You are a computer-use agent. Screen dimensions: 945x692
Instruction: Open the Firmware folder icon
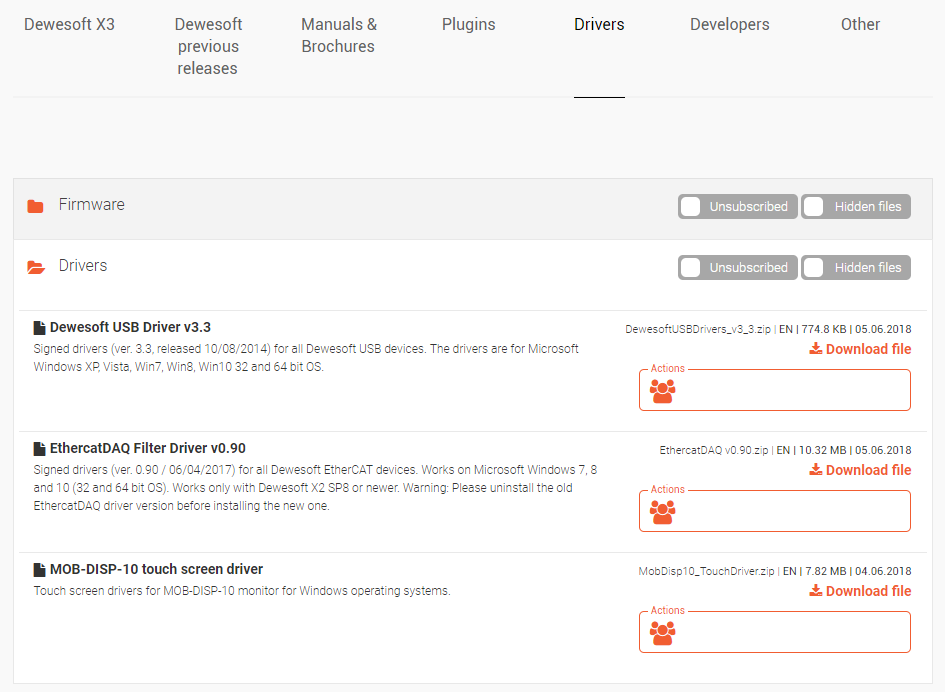coord(36,206)
